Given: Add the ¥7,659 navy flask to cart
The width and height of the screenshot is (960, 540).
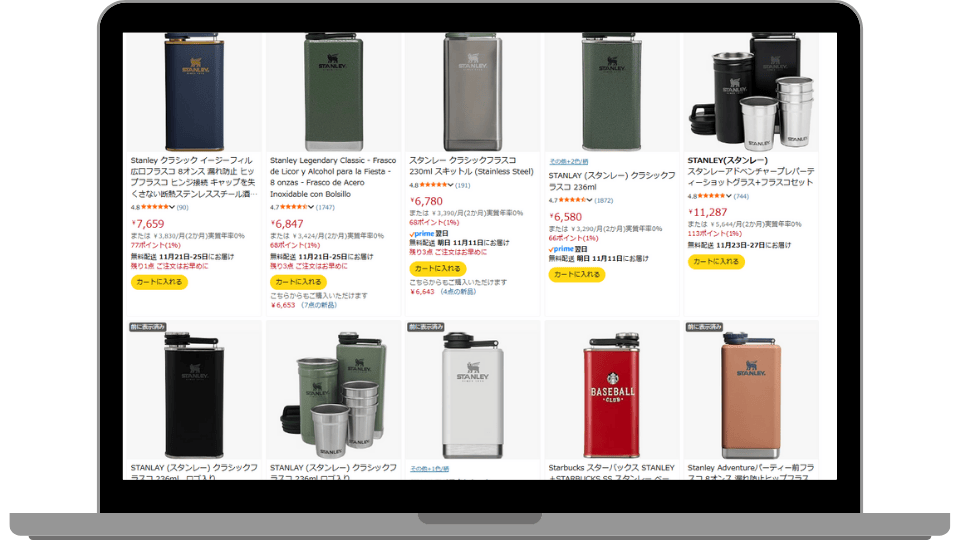Looking at the screenshot, I should tap(159, 282).
